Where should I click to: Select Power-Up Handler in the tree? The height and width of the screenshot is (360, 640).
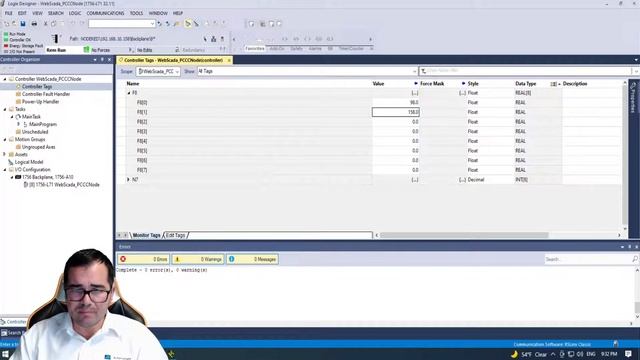coord(40,102)
